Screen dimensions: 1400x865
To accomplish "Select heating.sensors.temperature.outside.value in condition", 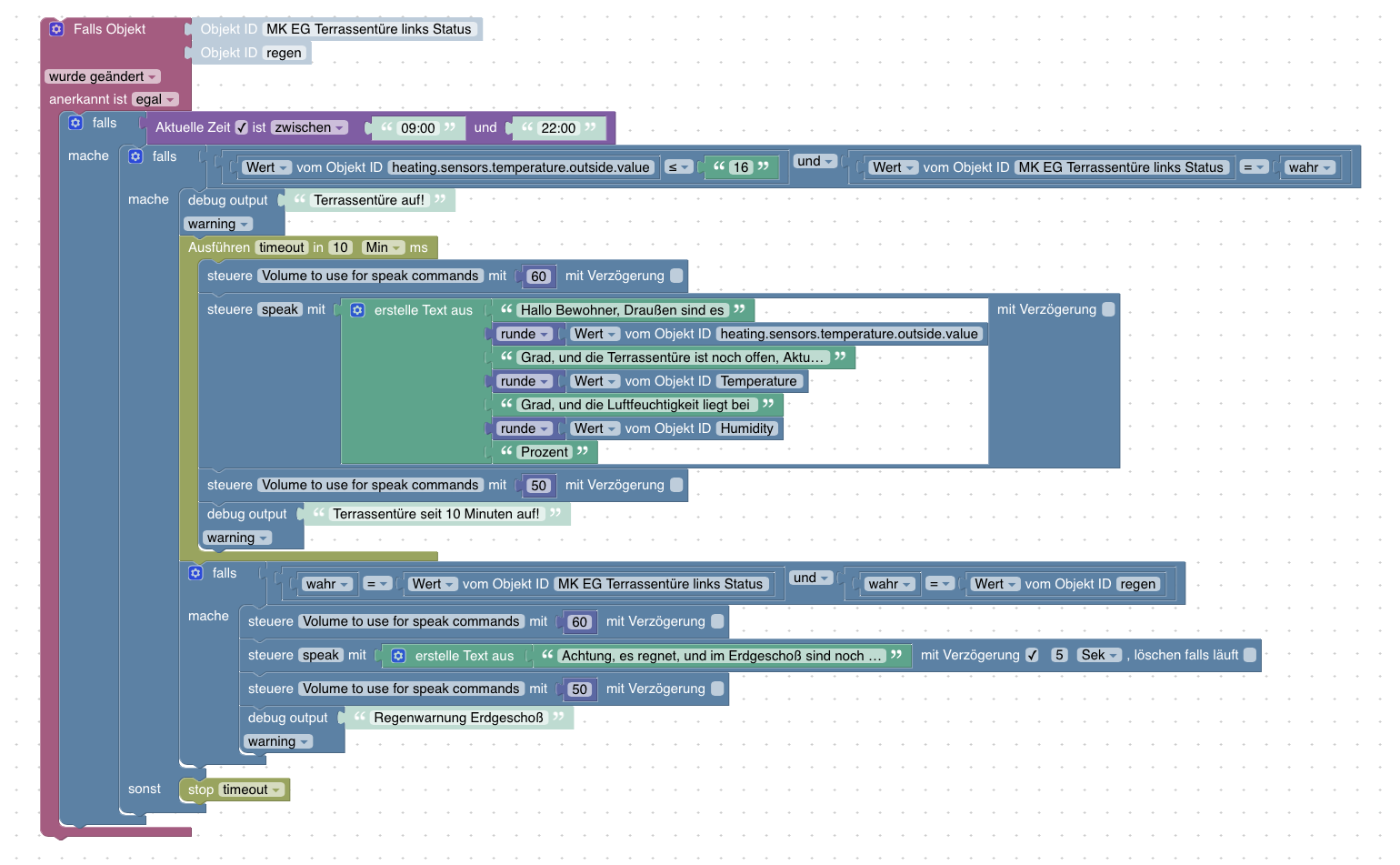I will 521,167.
